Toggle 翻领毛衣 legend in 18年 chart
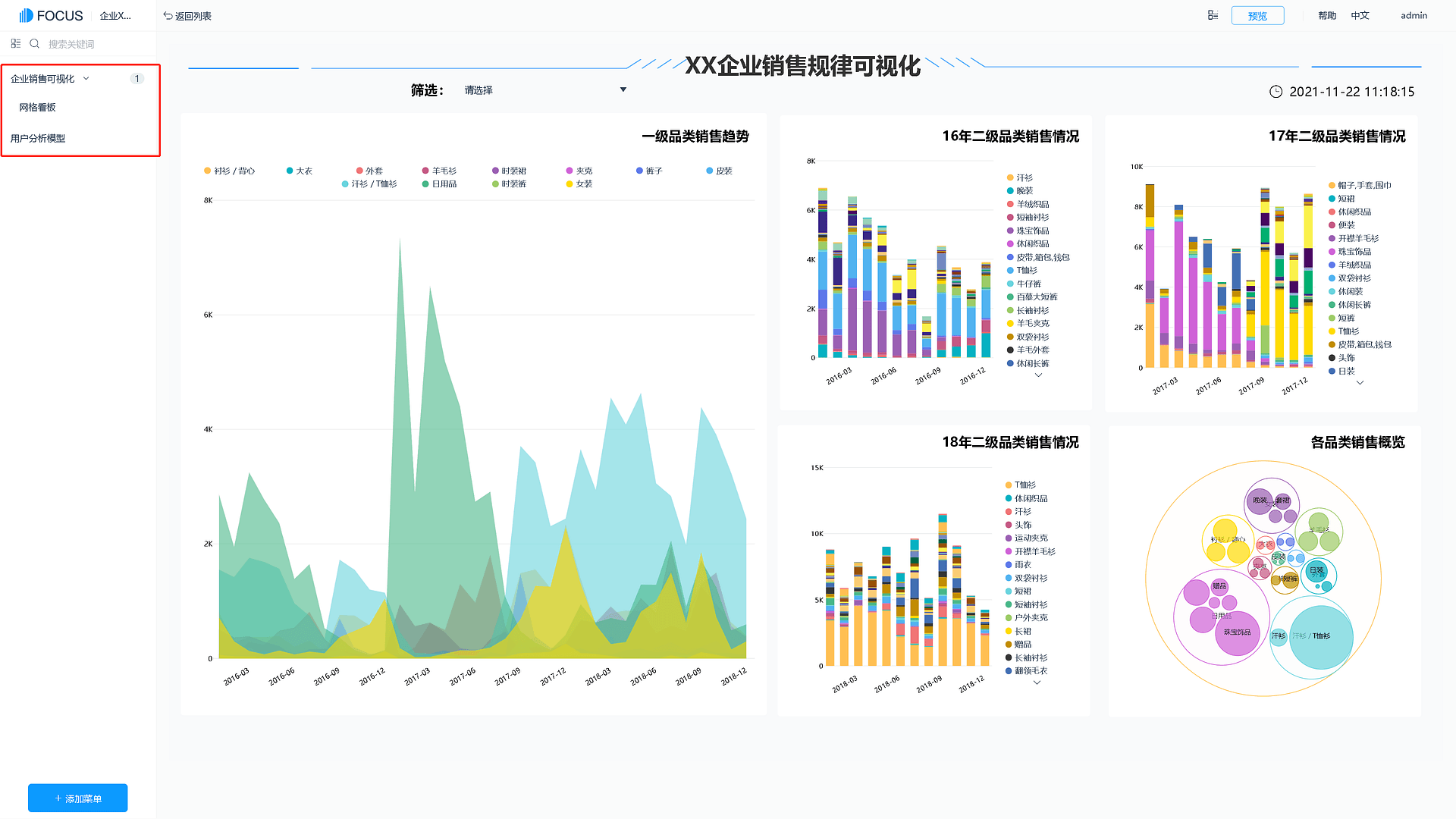 coord(1027,670)
